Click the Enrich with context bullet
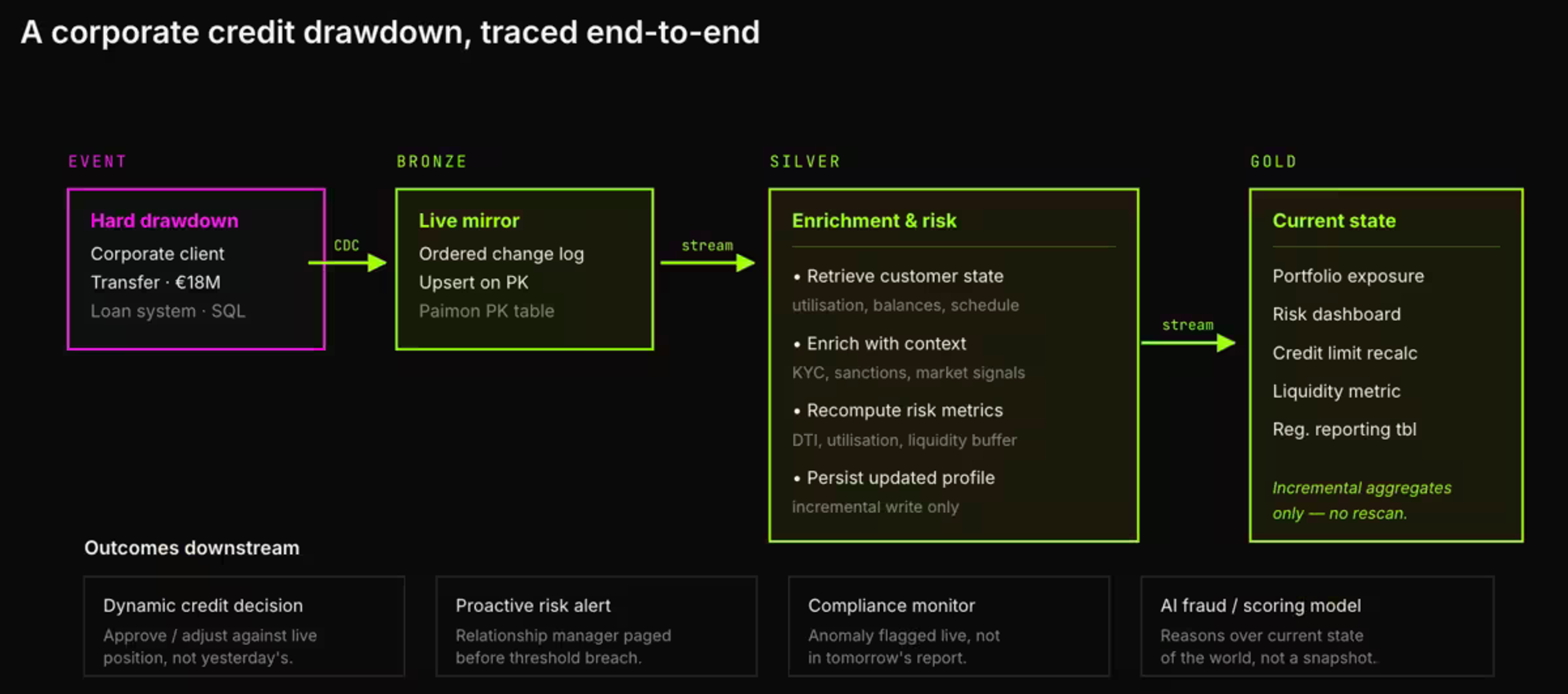1568x694 pixels. pyautogui.click(x=880, y=344)
